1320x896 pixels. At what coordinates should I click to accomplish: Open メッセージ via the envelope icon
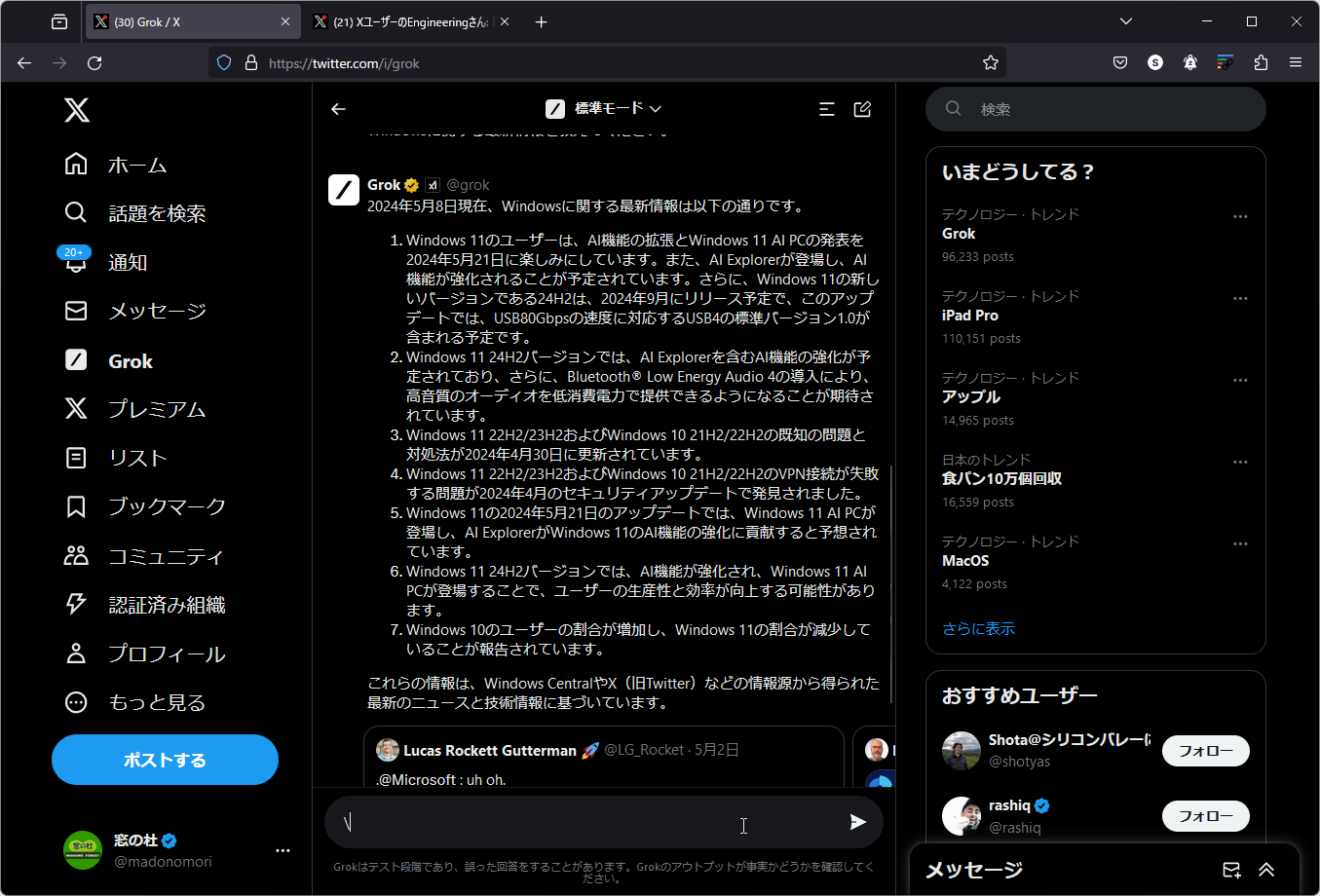pyautogui.click(x=76, y=311)
